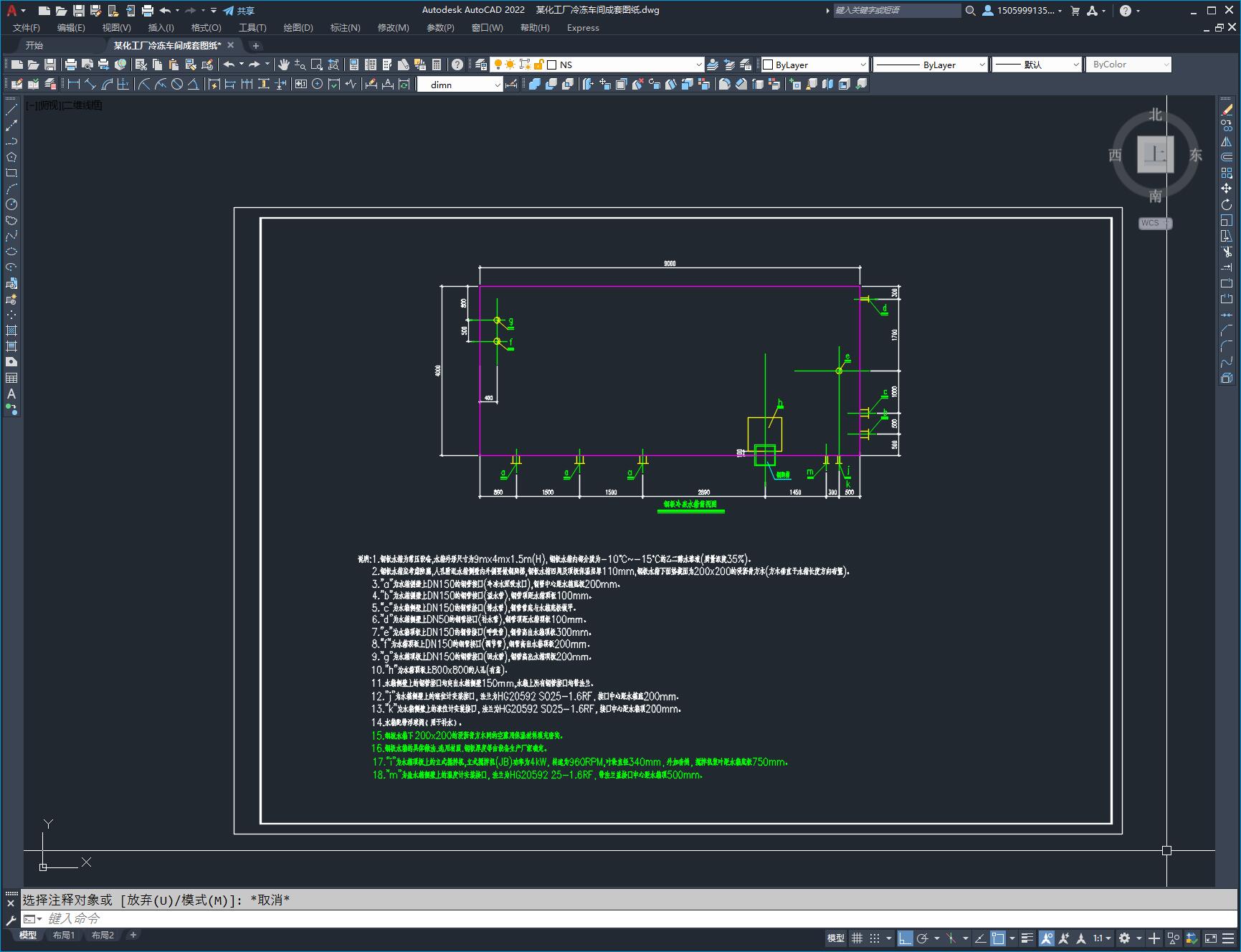Open the 标注(N) menu
This screenshot has height=952, width=1241.
pyautogui.click(x=345, y=27)
